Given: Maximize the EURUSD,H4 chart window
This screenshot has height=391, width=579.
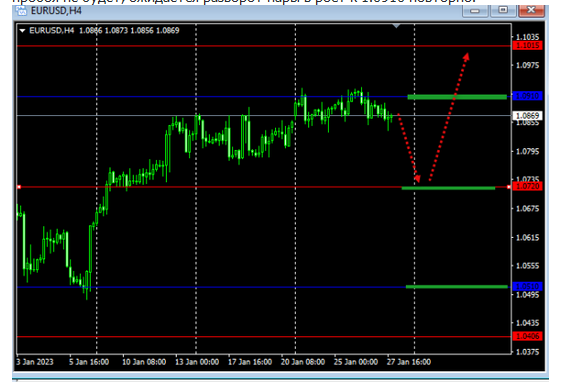Looking at the screenshot, I should [x=503, y=10].
